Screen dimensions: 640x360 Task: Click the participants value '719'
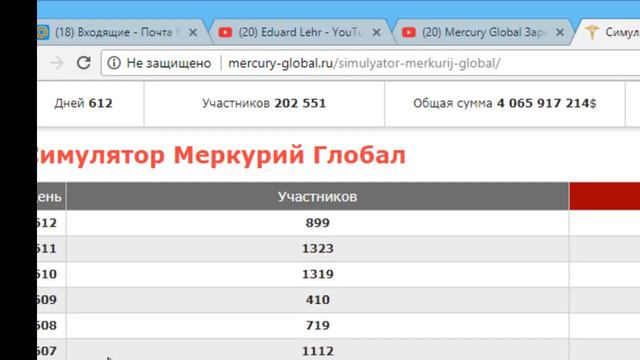[x=318, y=326]
